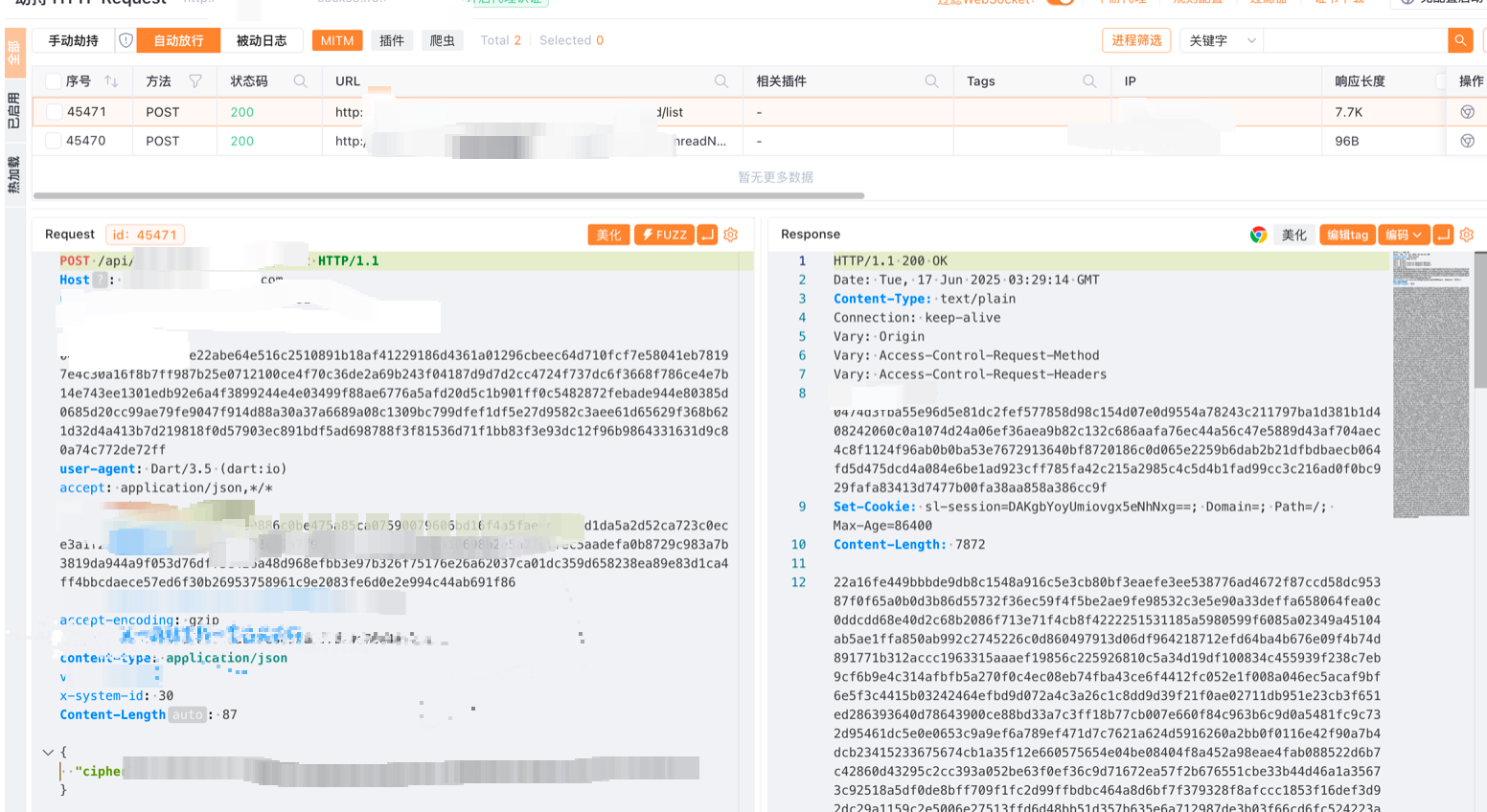The height and width of the screenshot is (812, 1487).
Task: Toggle the WebSocket filter switch
Action: click(x=1060, y=3)
